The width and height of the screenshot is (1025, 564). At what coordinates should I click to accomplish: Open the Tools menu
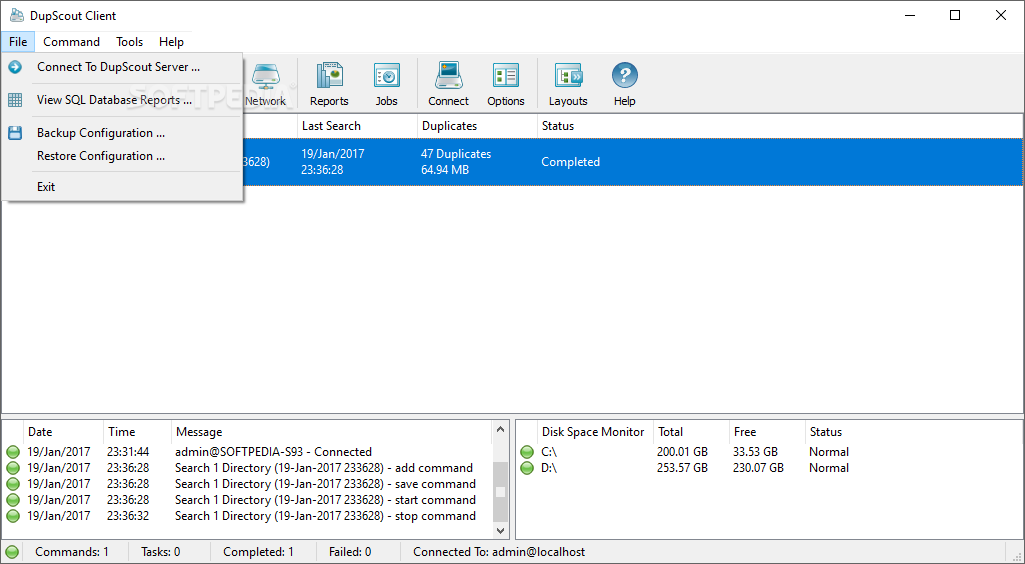coord(129,42)
